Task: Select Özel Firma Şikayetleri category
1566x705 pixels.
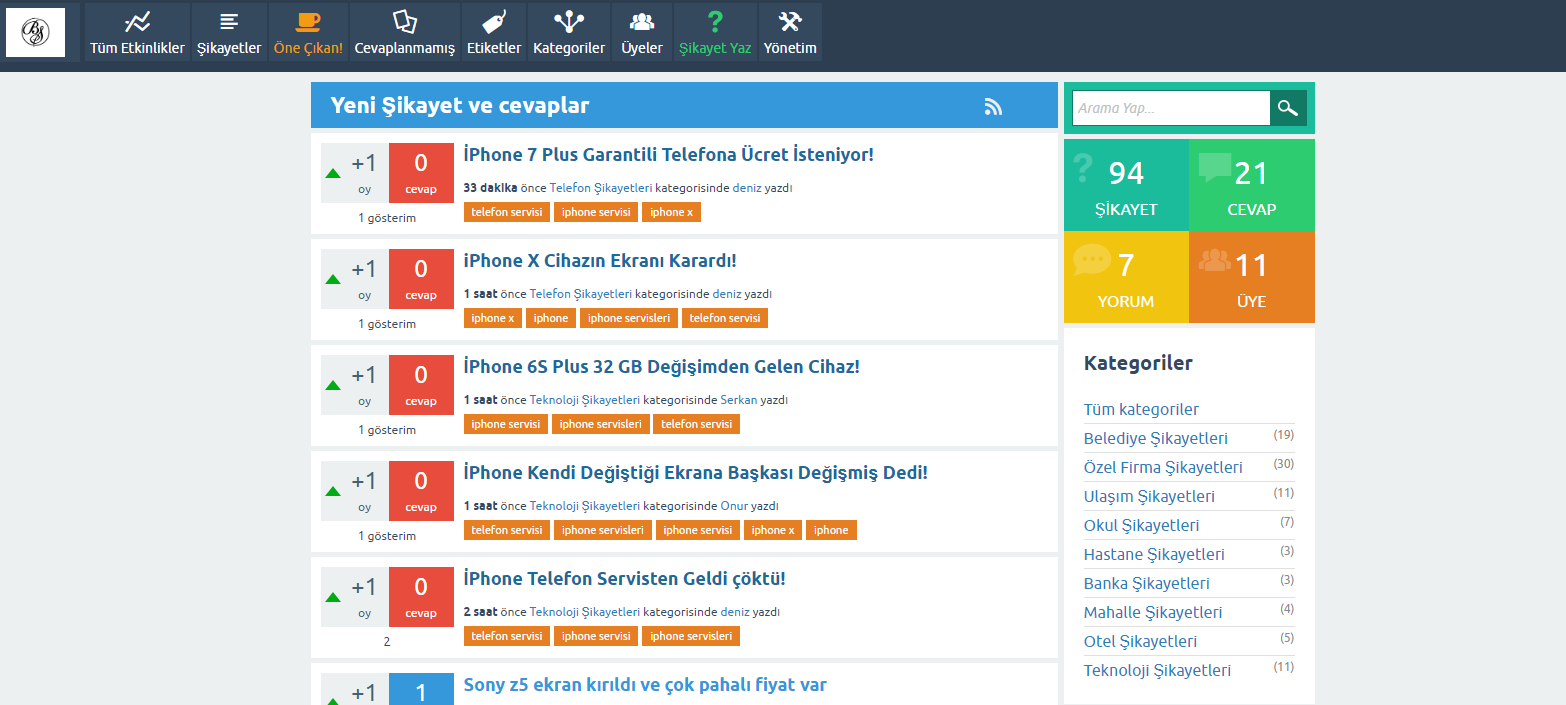Action: [1163, 467]
